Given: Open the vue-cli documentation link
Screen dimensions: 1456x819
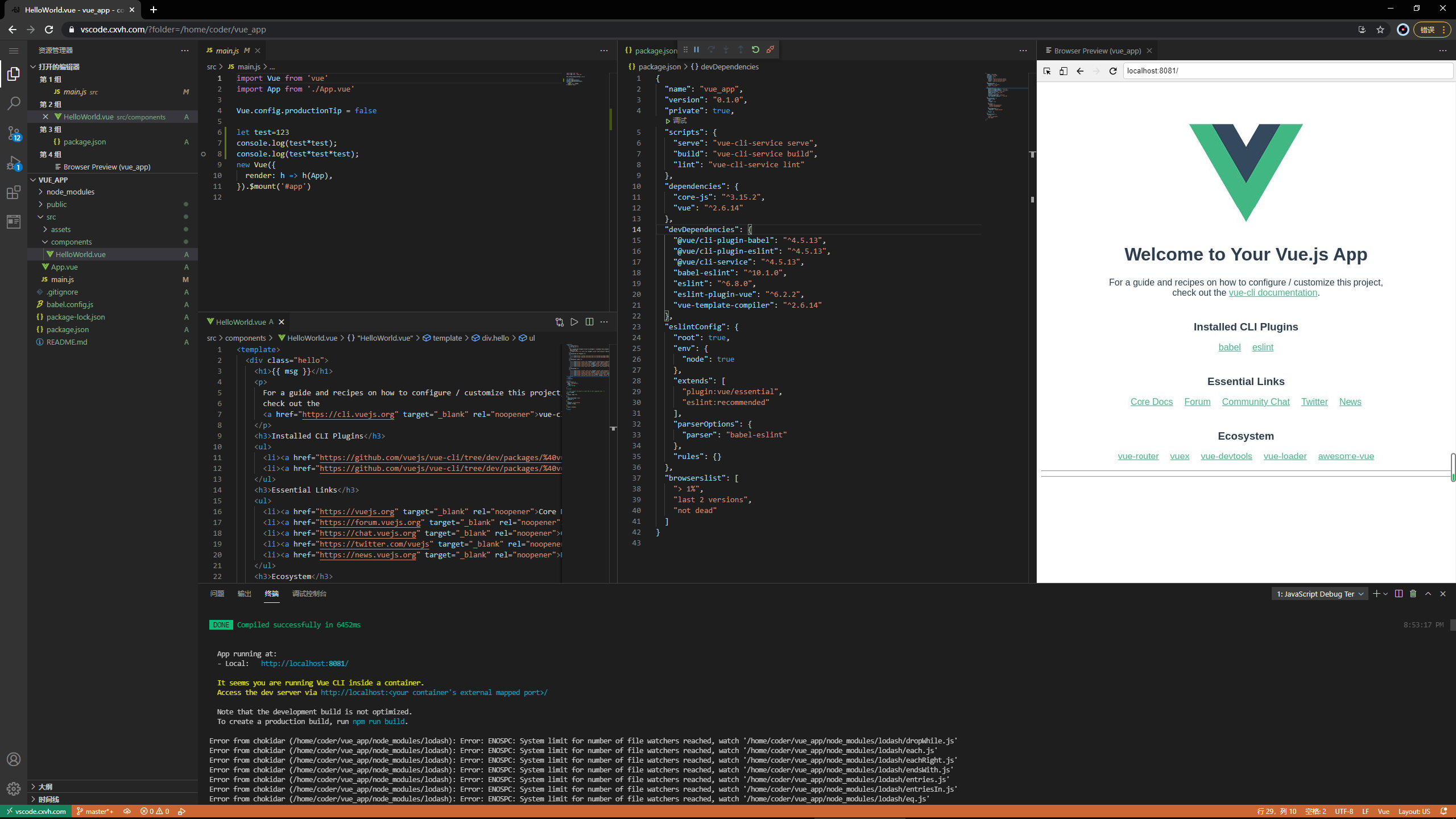Looking at the screenshot, I should 1273,293.
